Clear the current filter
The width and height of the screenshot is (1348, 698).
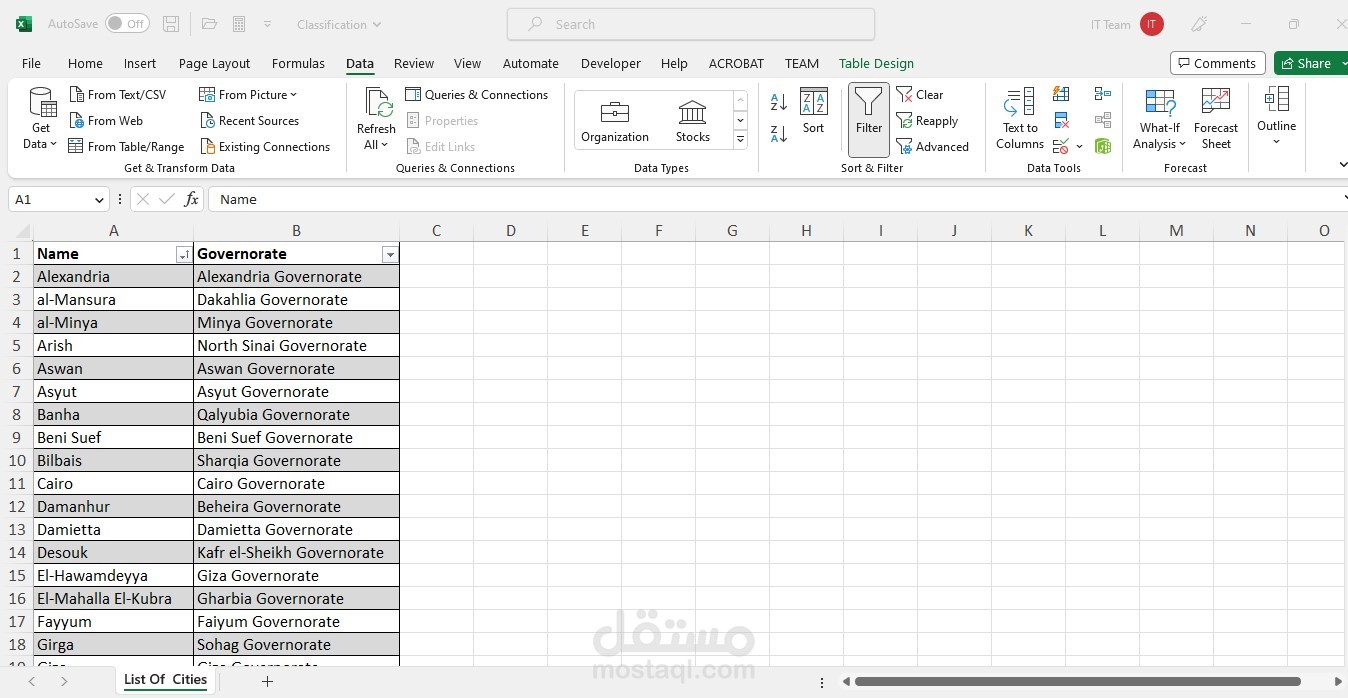pyautogui.click(x=920, y=94)
